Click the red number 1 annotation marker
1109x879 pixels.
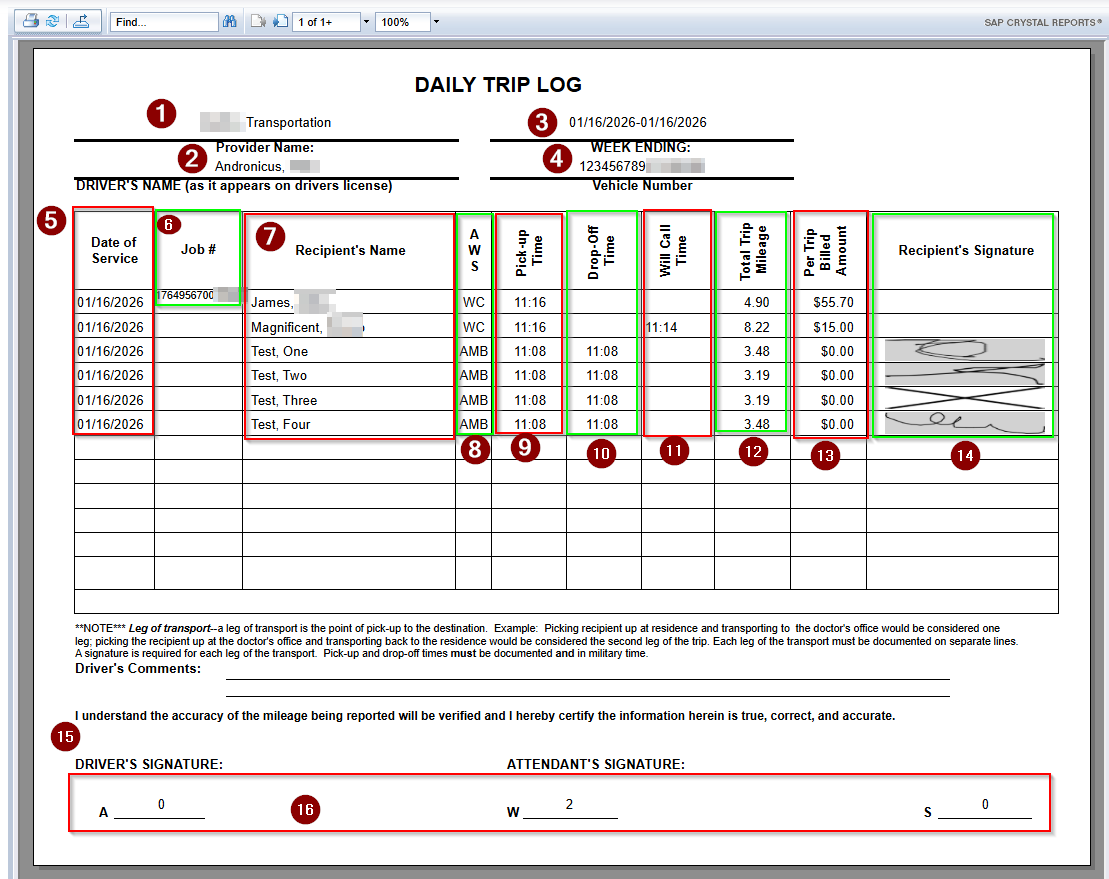(x=161, y=114)
